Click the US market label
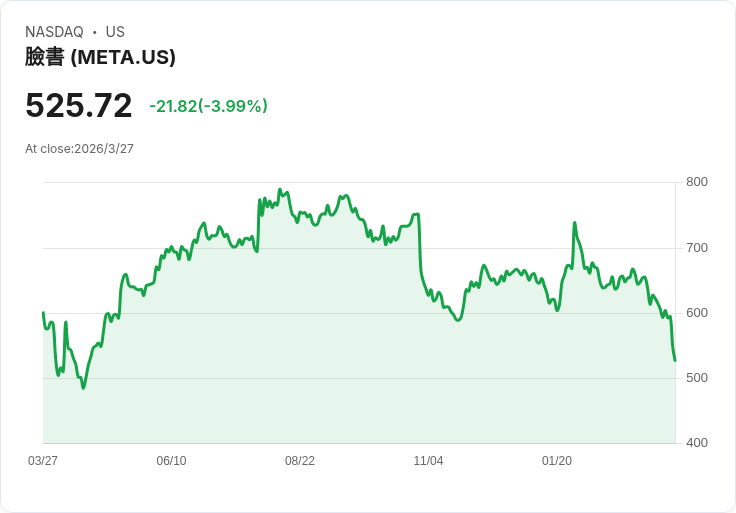 point(115,32)
